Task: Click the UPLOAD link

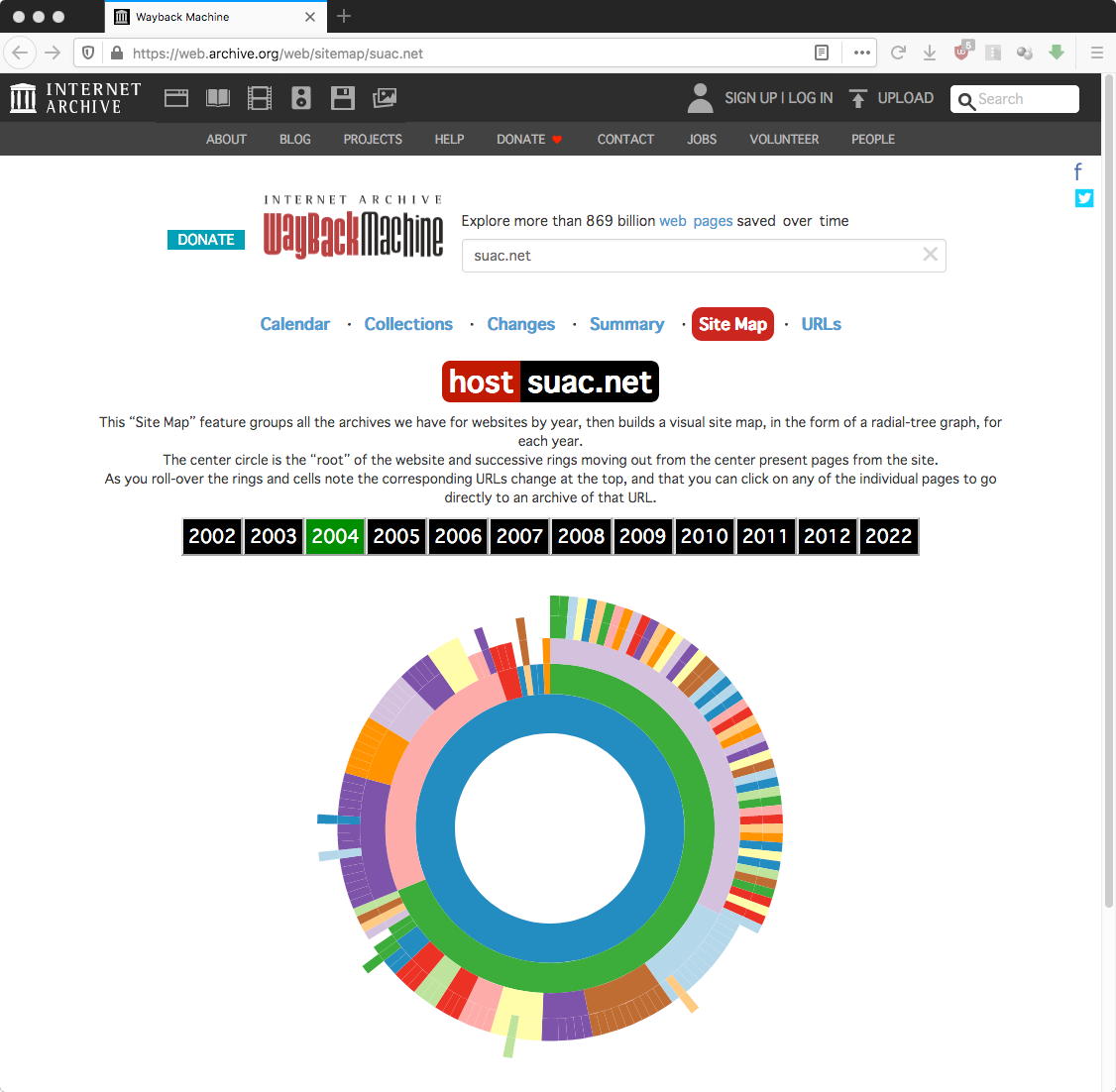Action: click(x=905, y=98)
